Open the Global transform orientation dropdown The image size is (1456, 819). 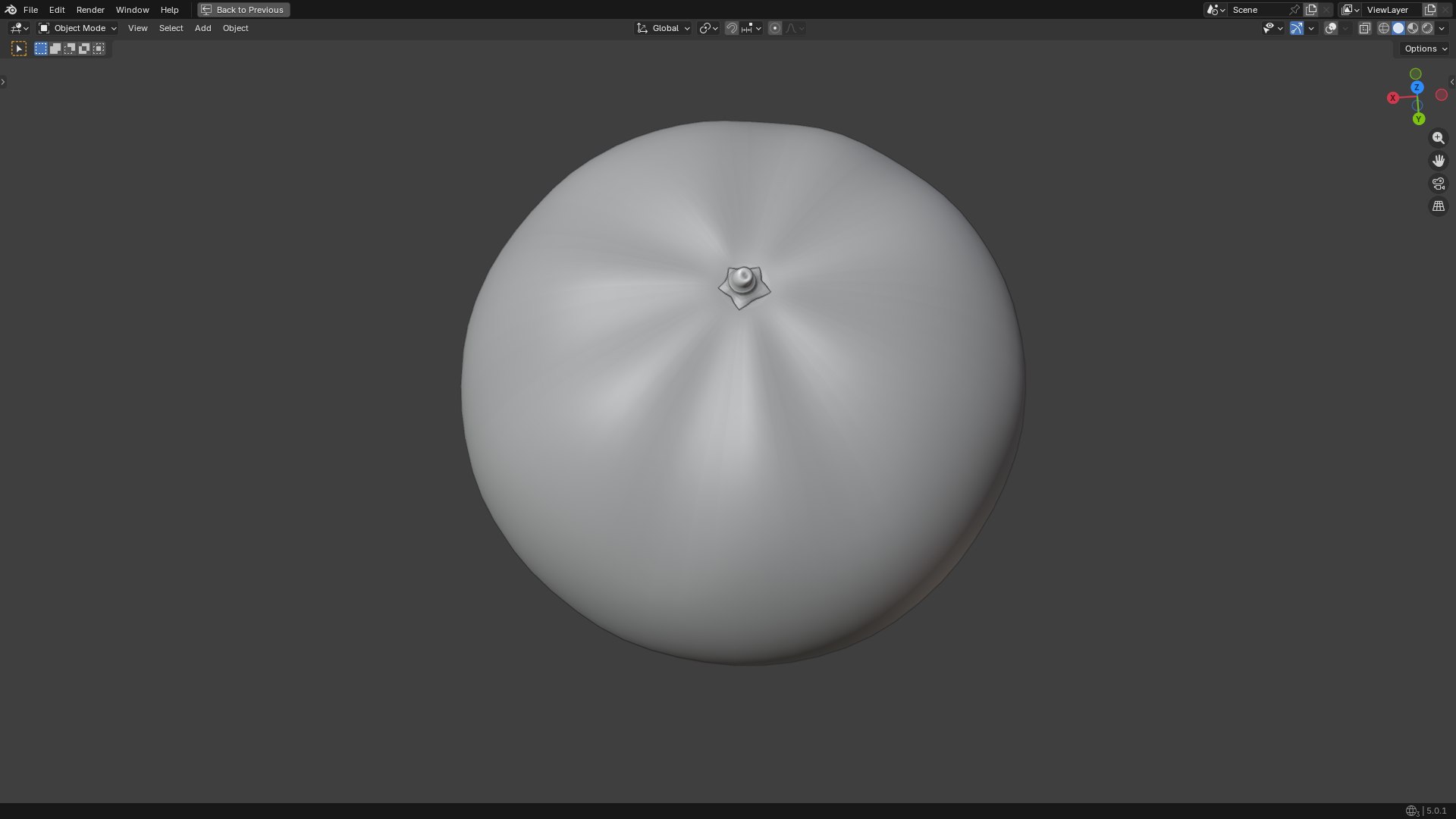pyautogui.click(x=664, y=28)
